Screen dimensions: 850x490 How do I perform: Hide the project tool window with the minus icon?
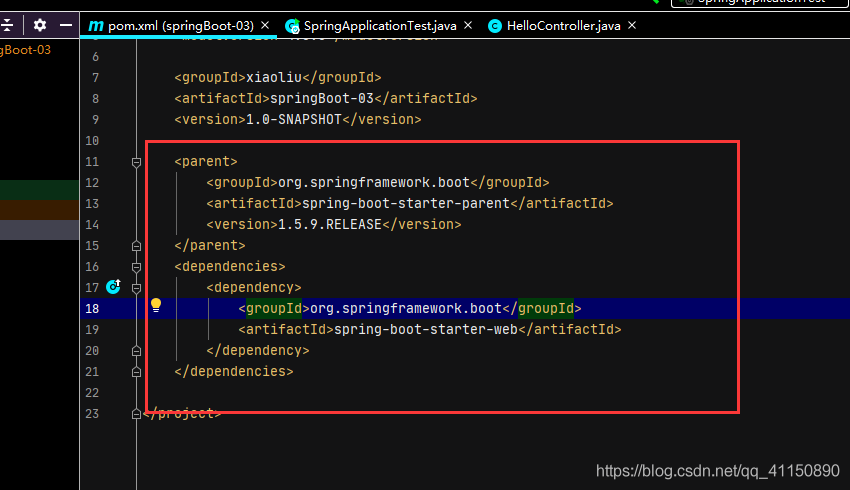pyautogui.click(x=66, y=25)
